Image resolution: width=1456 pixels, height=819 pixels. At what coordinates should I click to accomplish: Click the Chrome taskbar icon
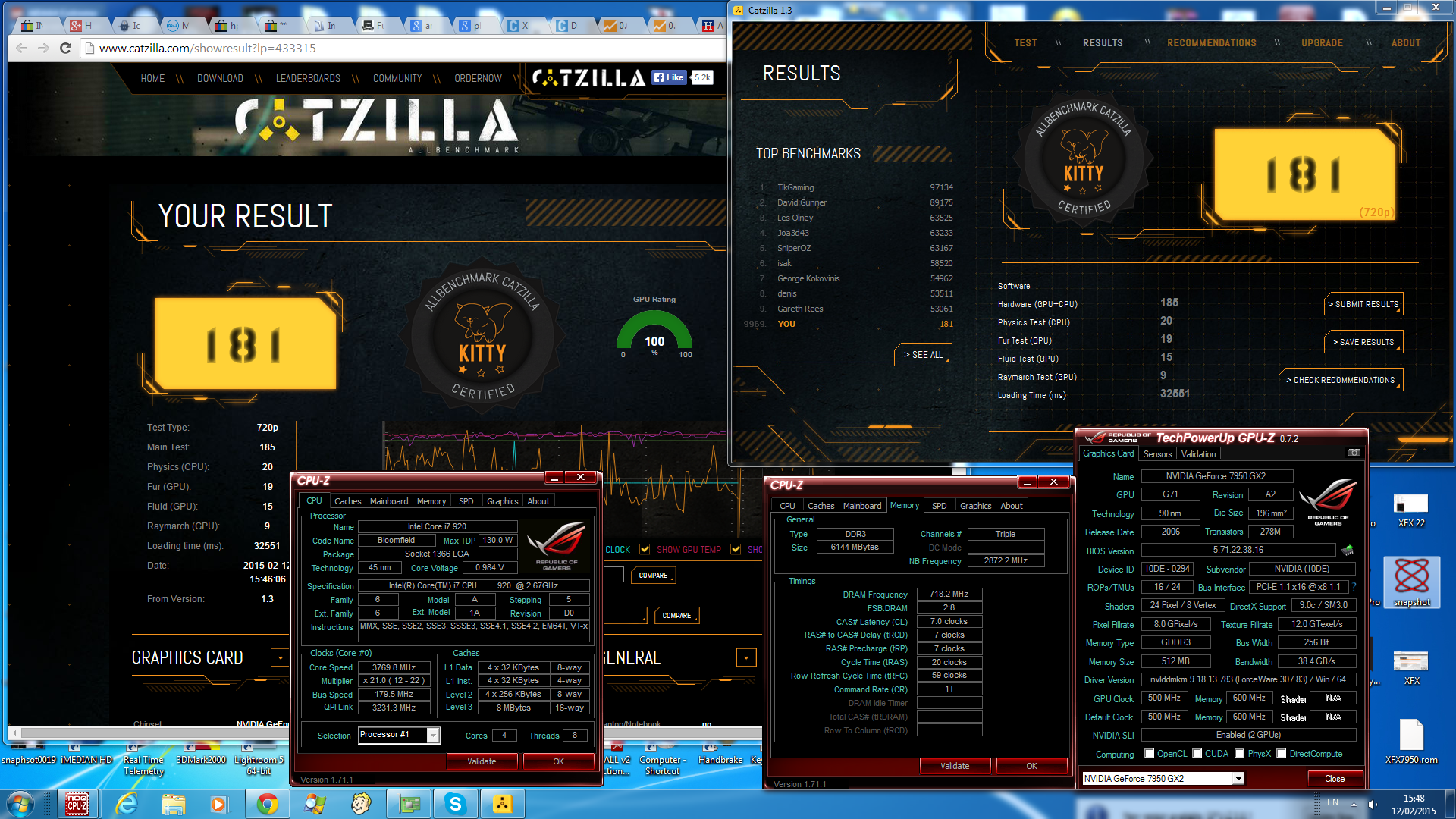[x=267, y=804]
